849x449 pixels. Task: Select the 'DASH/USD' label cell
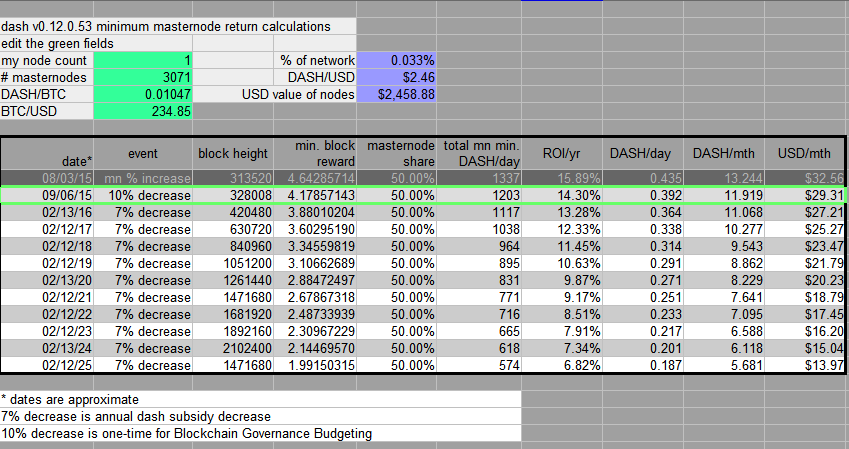pyautogui.click(x=315, y=77)
